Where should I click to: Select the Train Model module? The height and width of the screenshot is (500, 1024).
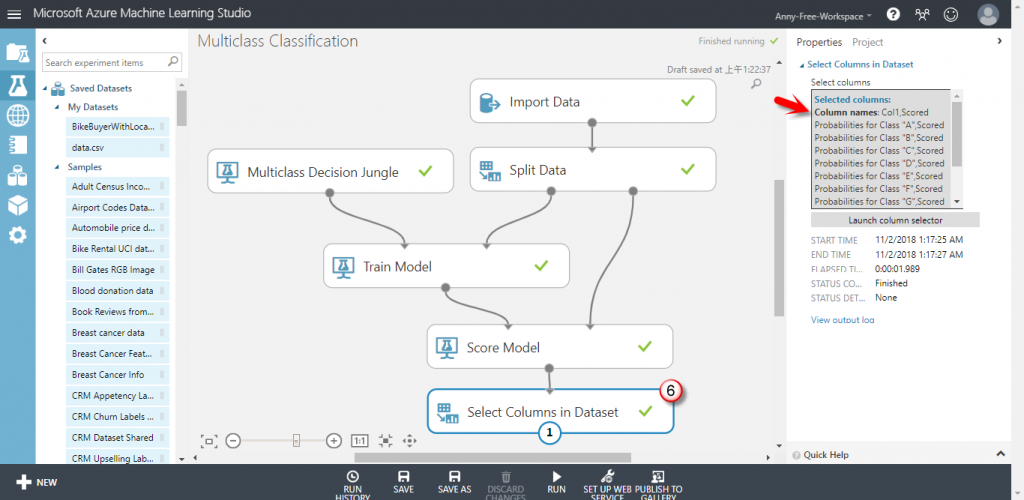coord(447,266)
